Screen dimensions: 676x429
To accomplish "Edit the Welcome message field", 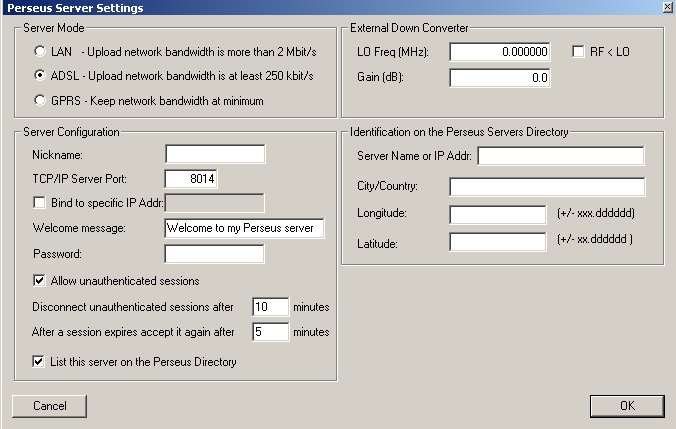I will point(244,228).
